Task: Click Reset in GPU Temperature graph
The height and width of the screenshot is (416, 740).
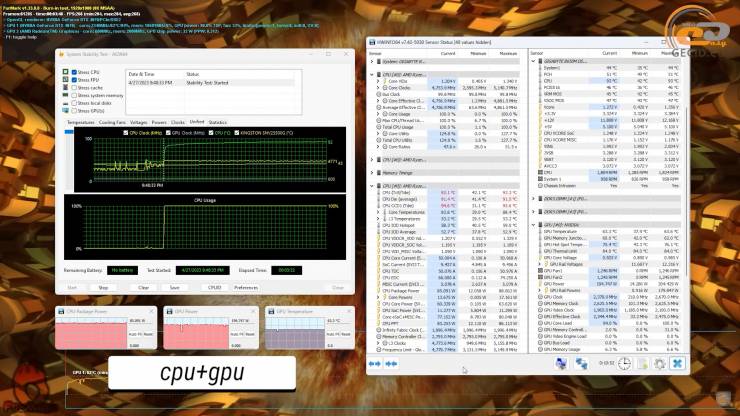Action: (x=347, y=334)
